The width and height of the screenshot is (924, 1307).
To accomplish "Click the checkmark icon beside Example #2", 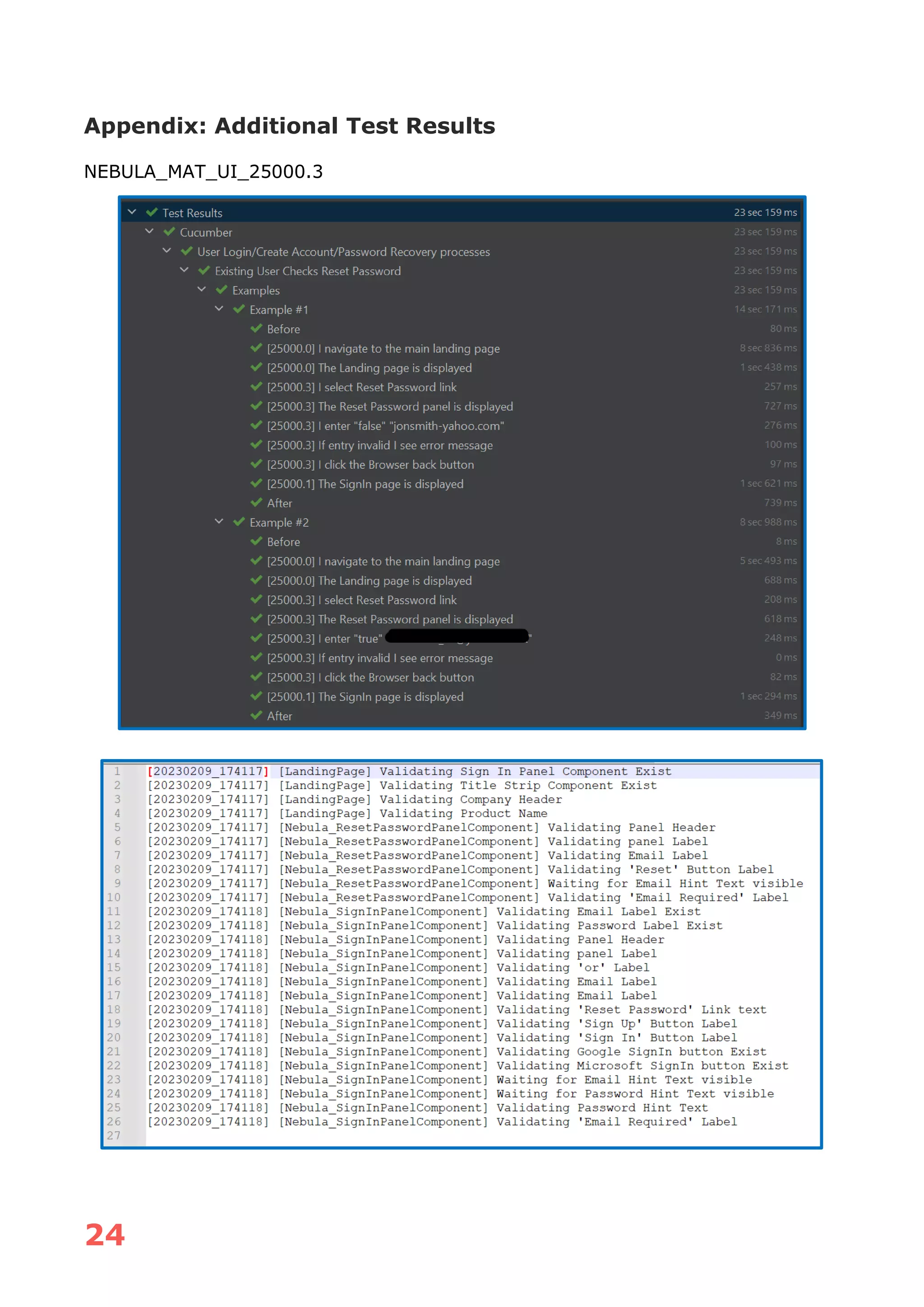I will tap(239, 522).
